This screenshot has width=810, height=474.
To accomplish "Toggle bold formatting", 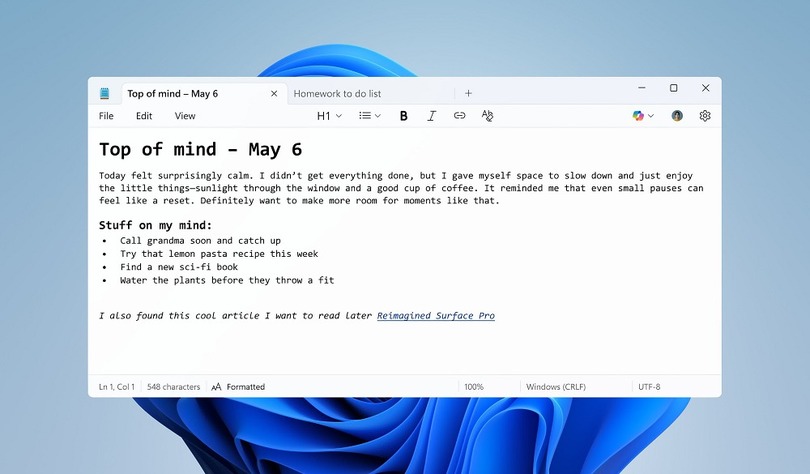I will pos(403,116).
